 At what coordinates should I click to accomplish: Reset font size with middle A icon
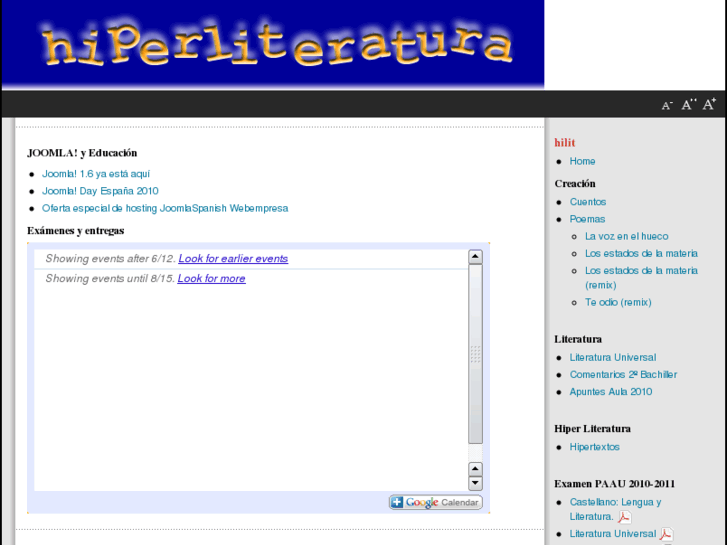click(x=688, y=104)
